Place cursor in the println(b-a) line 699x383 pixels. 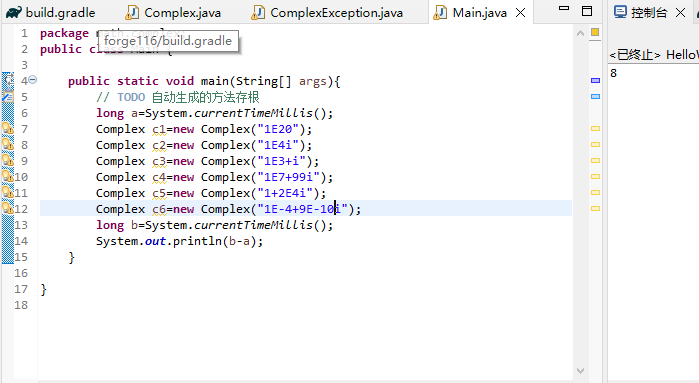coord(180,241)
